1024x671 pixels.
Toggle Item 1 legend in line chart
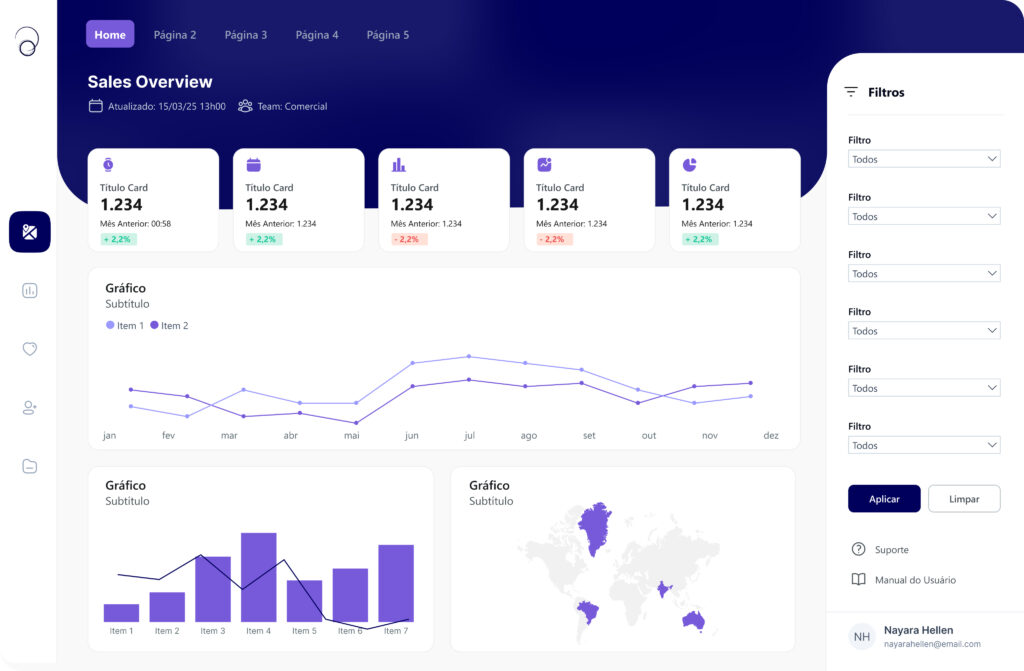(x=125, y=326)
